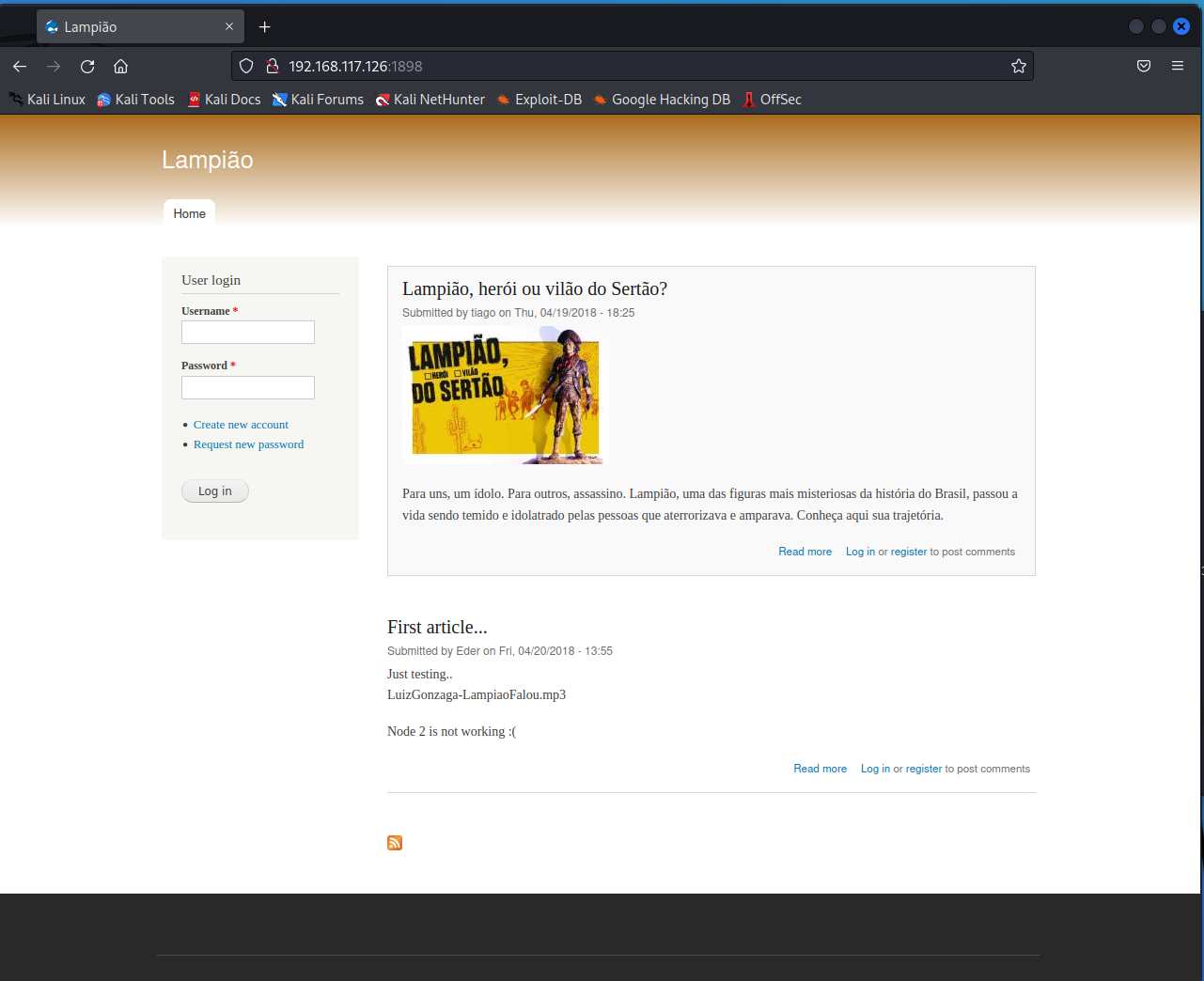The width and height of the screenshot is (1204, 981).
Task: Click the Just testing.. text
Action: click(419, 674)
